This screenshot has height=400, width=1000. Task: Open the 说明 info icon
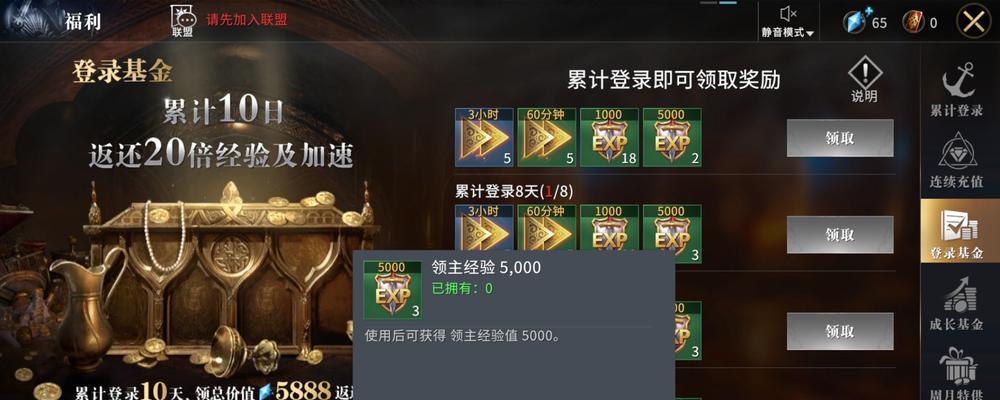point(864,79)
